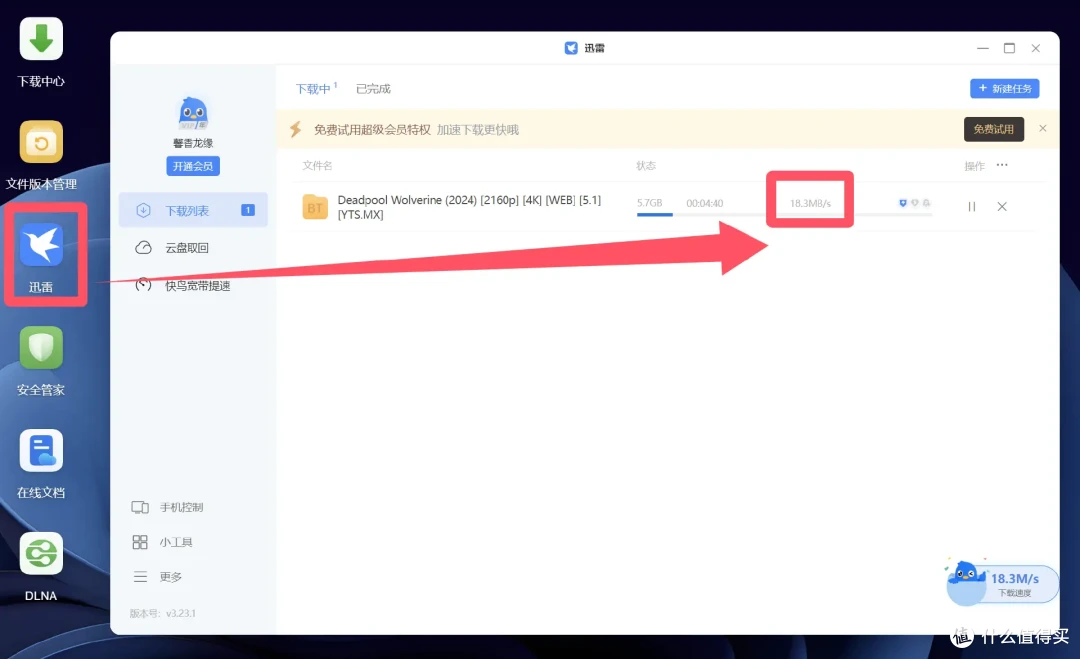
Task: Click the 5.7GB file size text
Action: (650, 203)
